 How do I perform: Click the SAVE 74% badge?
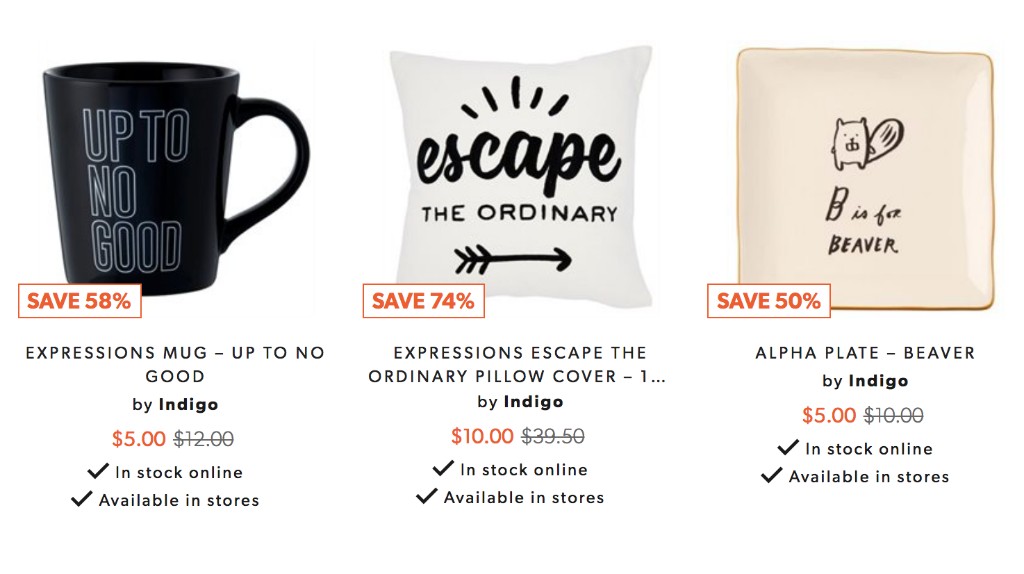pyautogui.click(x=424, y=301)
